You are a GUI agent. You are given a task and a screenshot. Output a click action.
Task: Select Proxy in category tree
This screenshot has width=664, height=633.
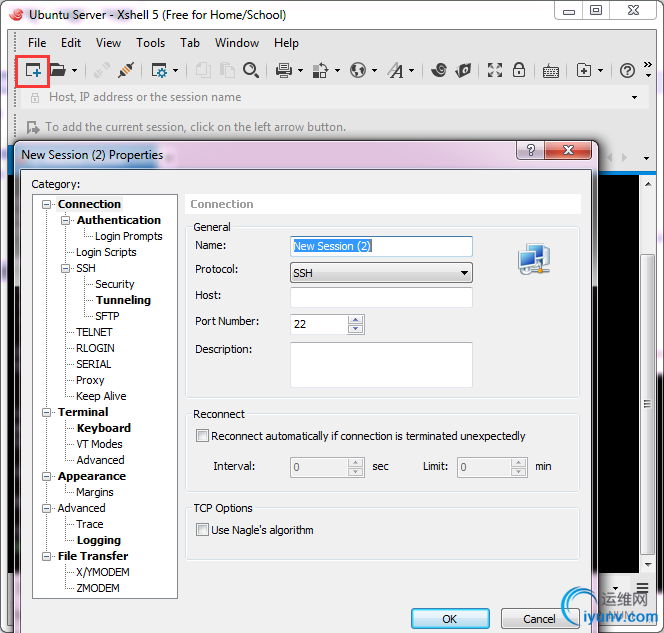tap(90, 380)
